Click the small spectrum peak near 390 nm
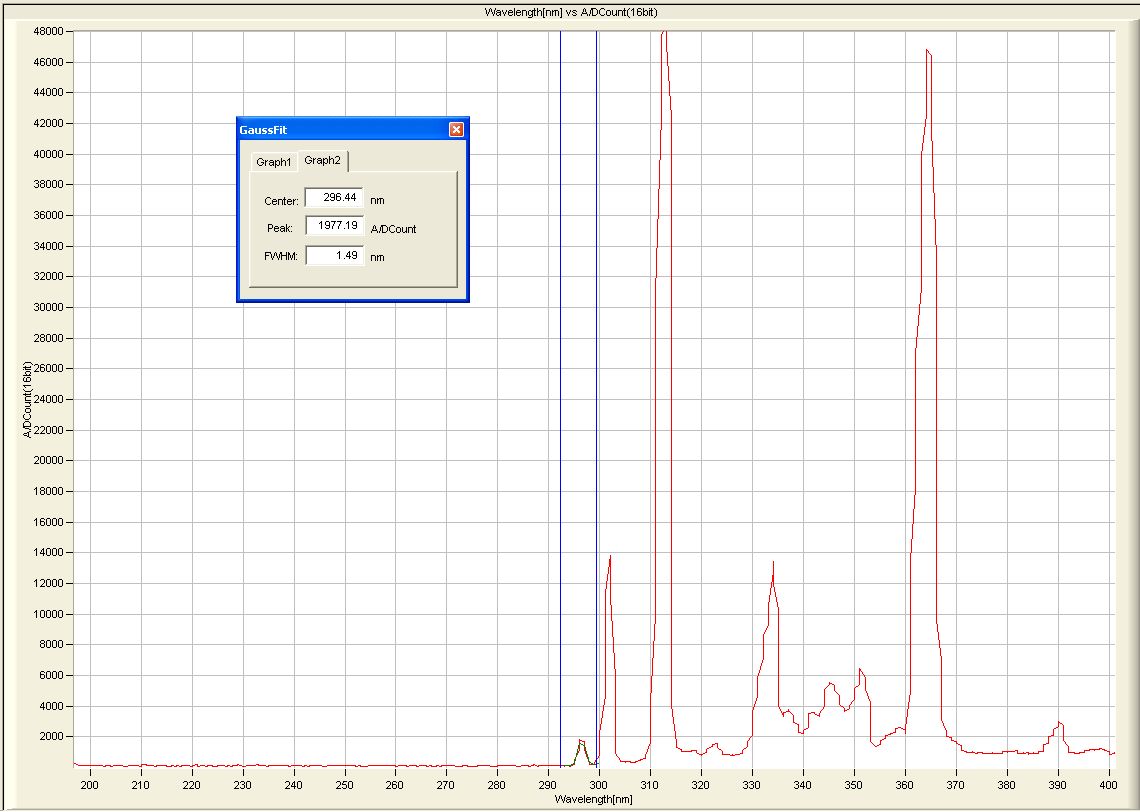 coord(1059,723)
